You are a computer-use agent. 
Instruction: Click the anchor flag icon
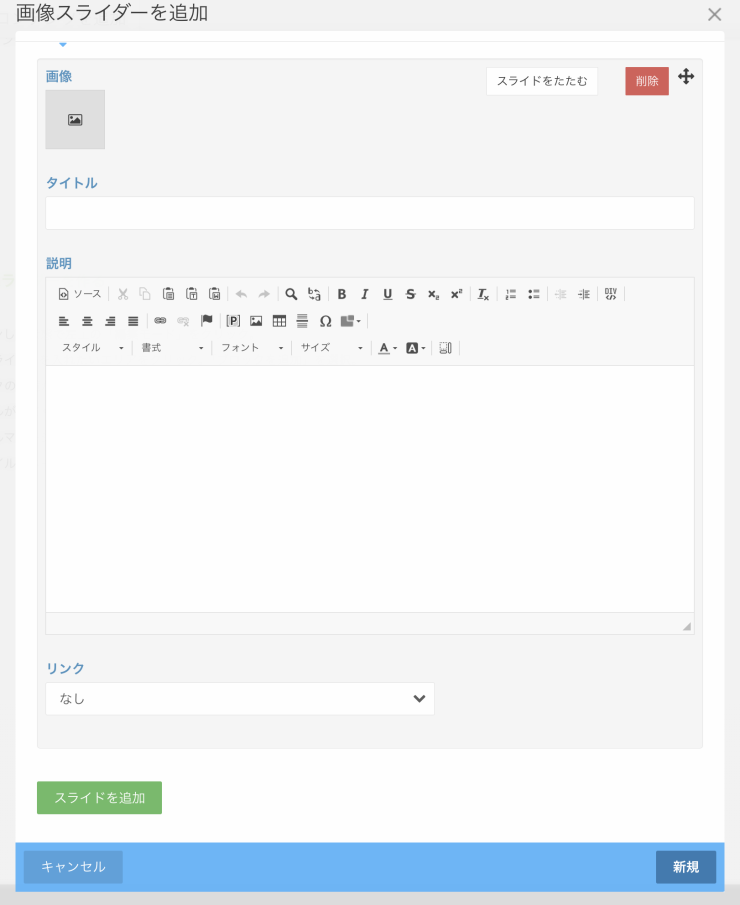click(207, 321)
